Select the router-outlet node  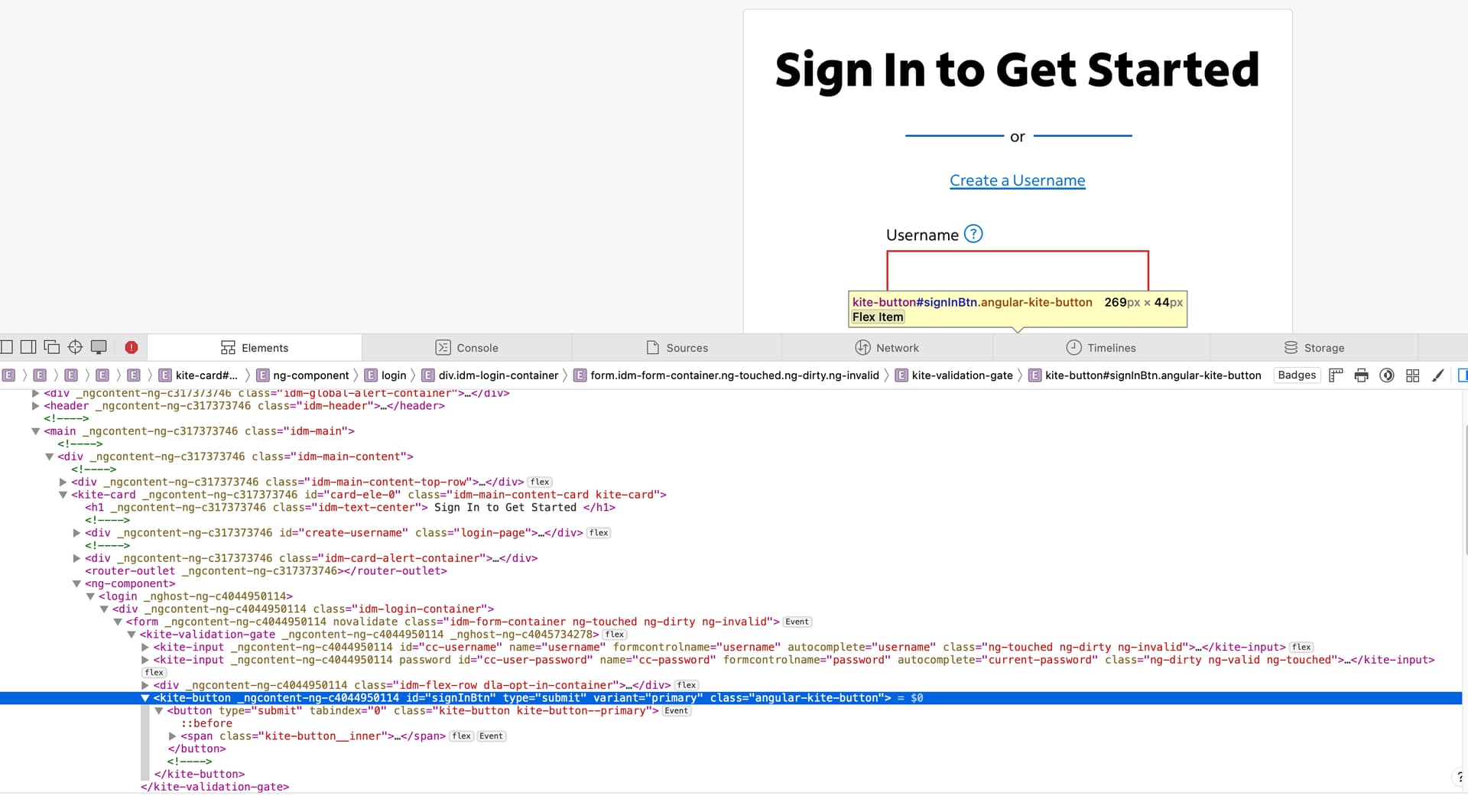266,571
